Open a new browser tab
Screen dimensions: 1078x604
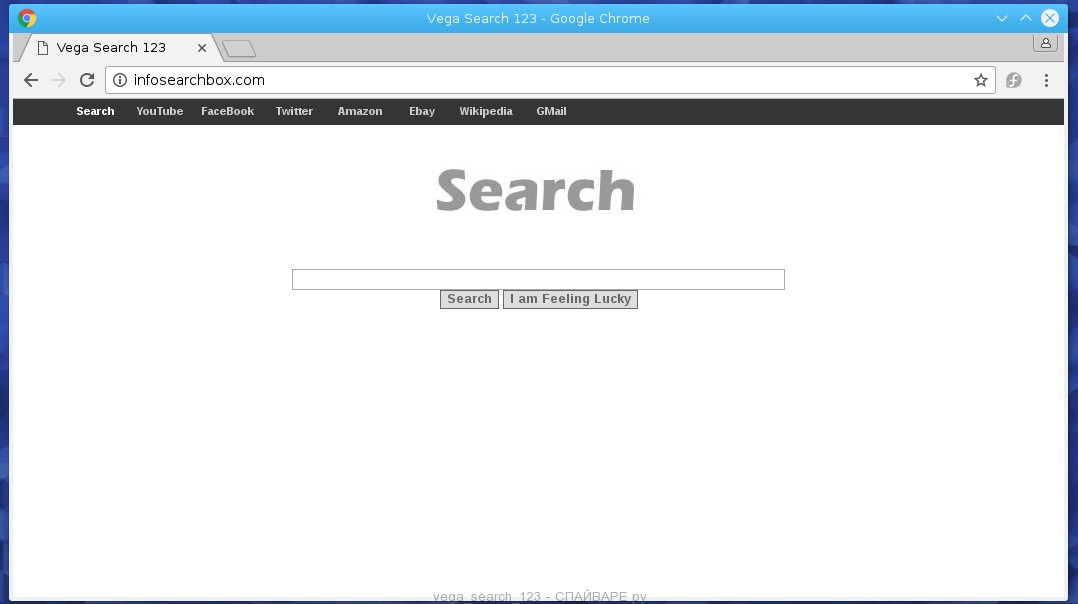pos(237,47)
